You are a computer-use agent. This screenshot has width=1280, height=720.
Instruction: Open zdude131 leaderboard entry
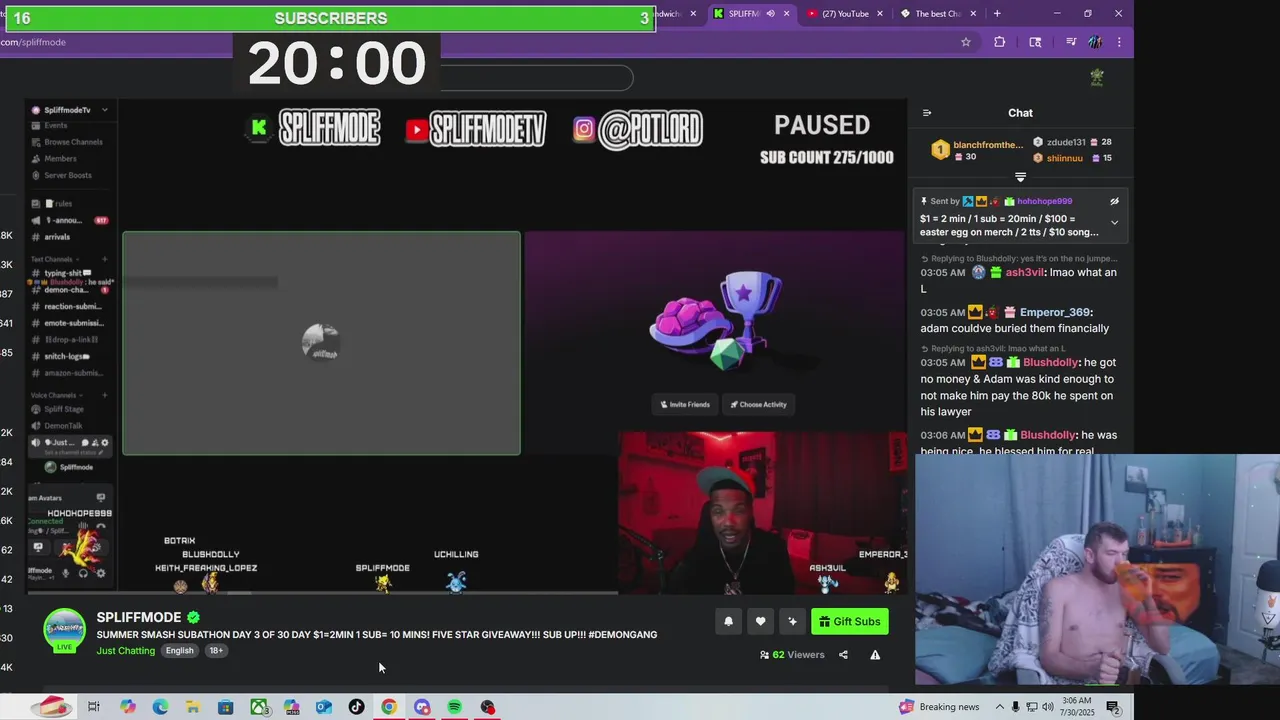tap(1072, 142)
